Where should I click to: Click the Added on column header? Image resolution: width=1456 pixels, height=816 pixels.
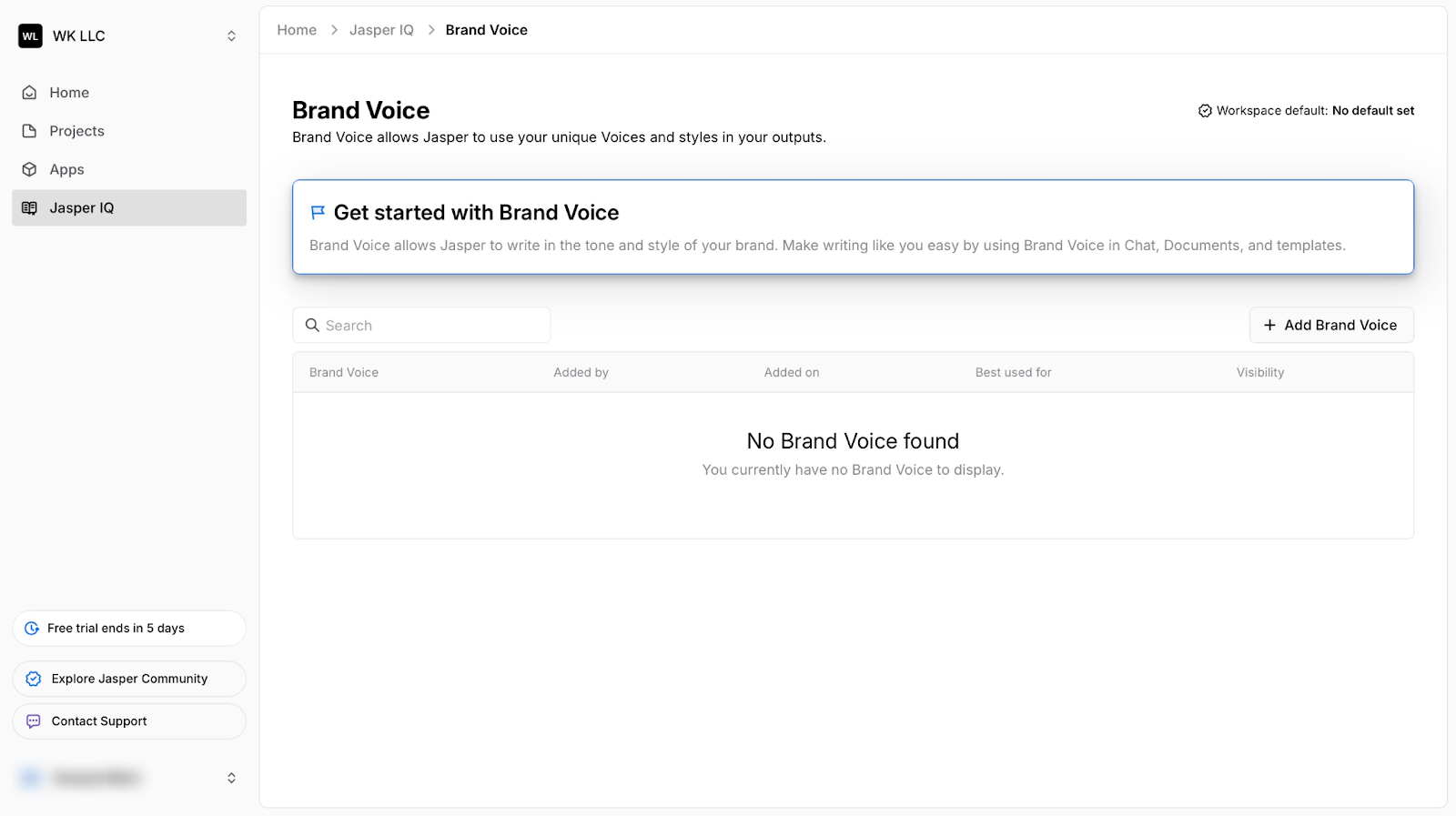[792, 373]
